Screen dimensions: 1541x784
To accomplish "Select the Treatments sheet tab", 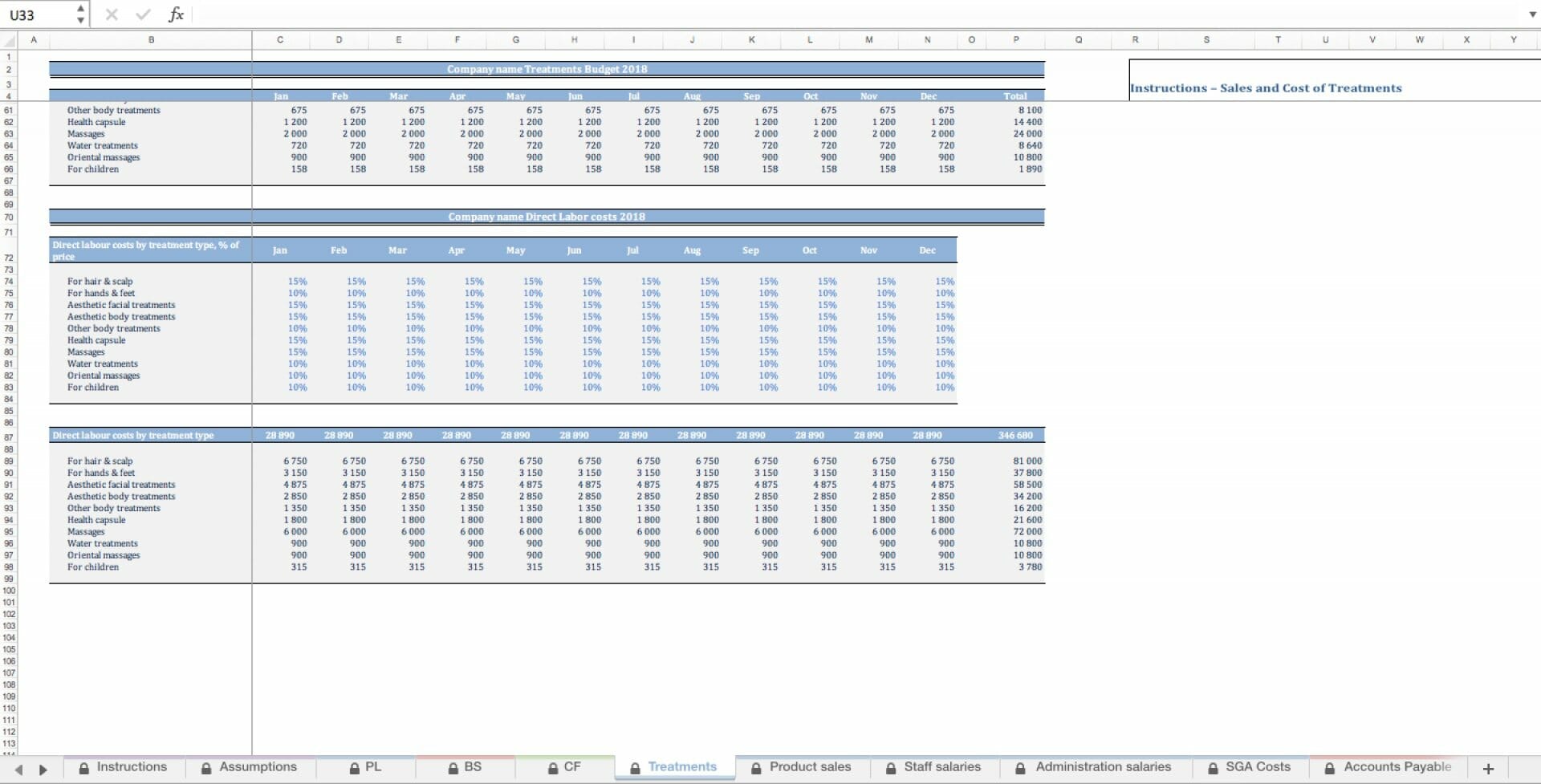I will (x=674, y=767).
